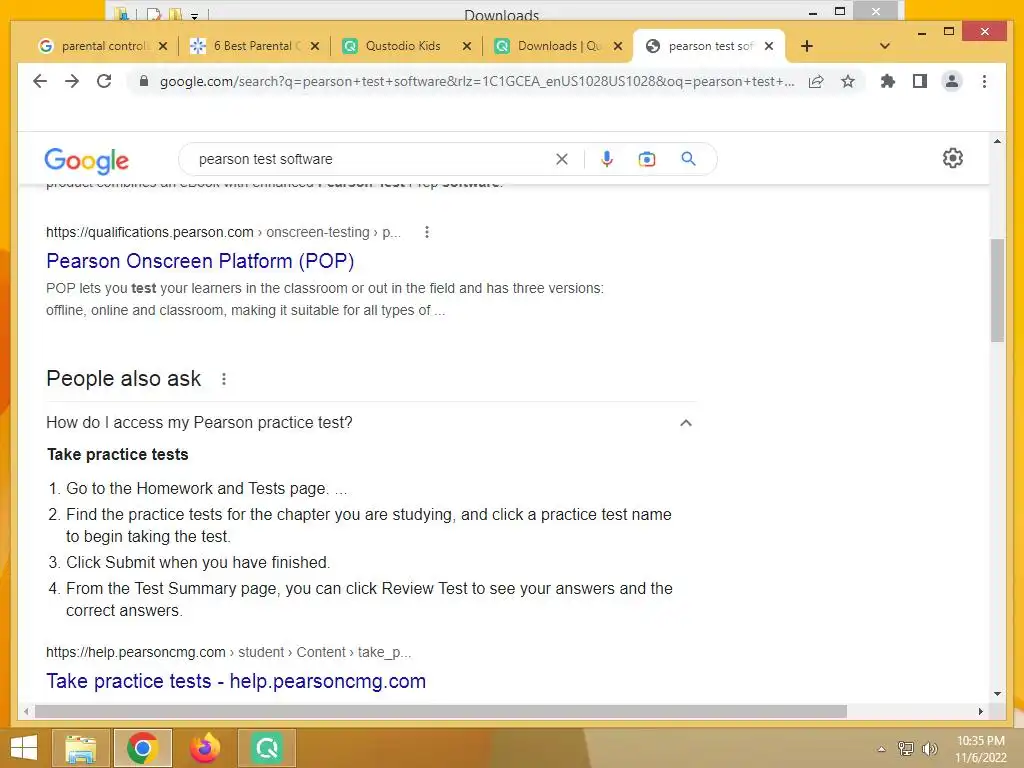
Task: Show hidden system tray icons
Action: click(x=882, y=749)
